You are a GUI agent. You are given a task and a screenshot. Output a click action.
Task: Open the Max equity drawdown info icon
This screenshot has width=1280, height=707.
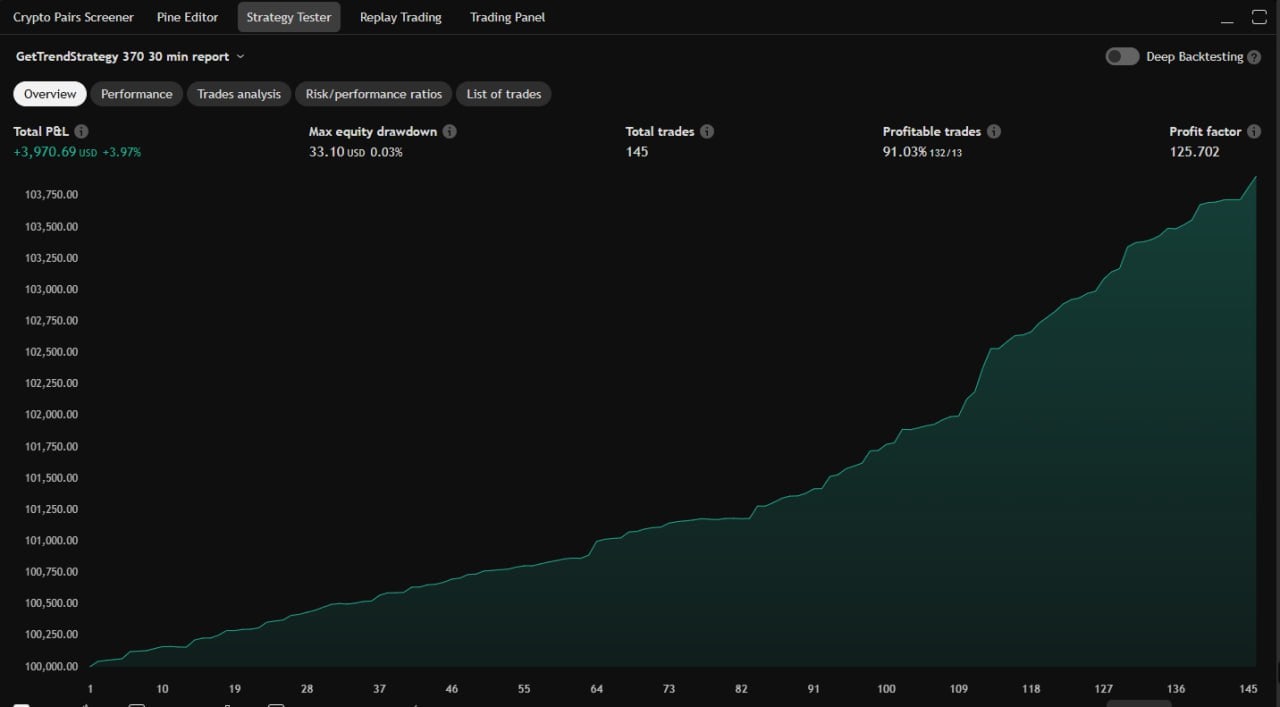pos(449,131)
